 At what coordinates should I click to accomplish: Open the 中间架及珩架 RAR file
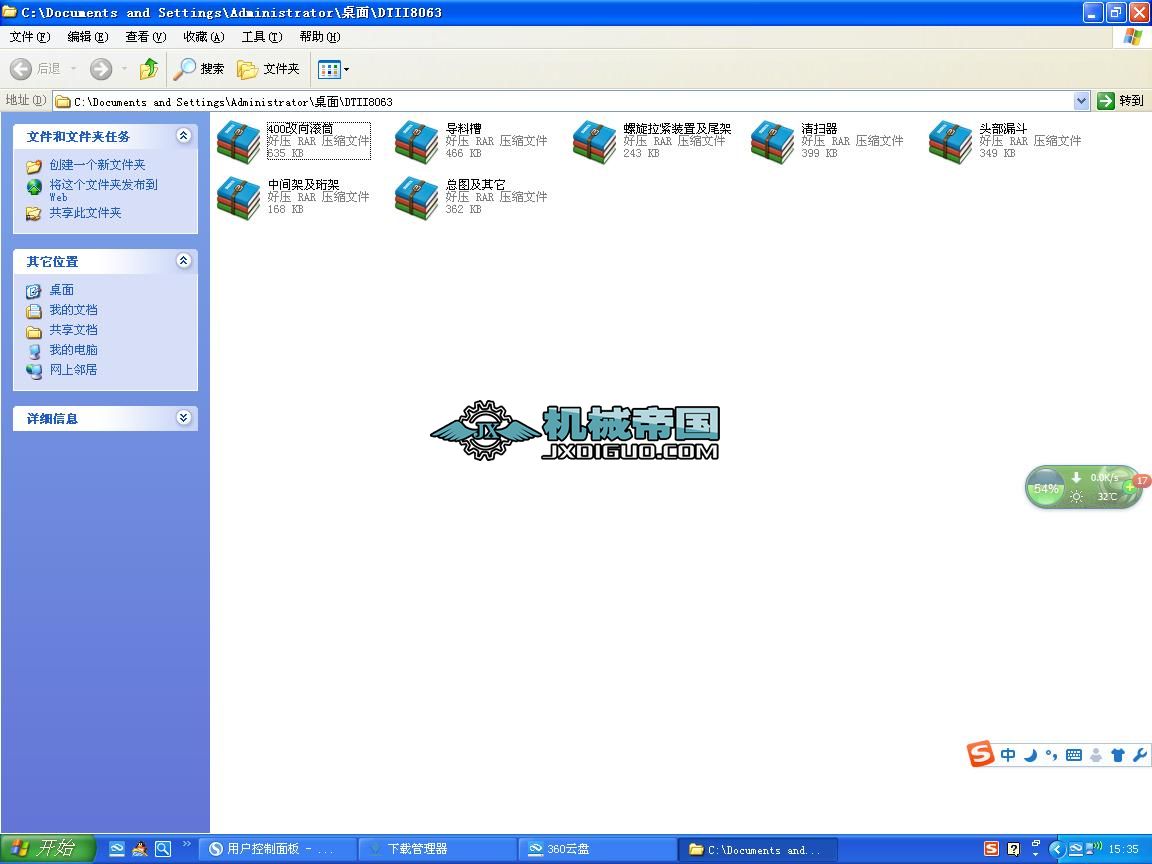(237, 197)
